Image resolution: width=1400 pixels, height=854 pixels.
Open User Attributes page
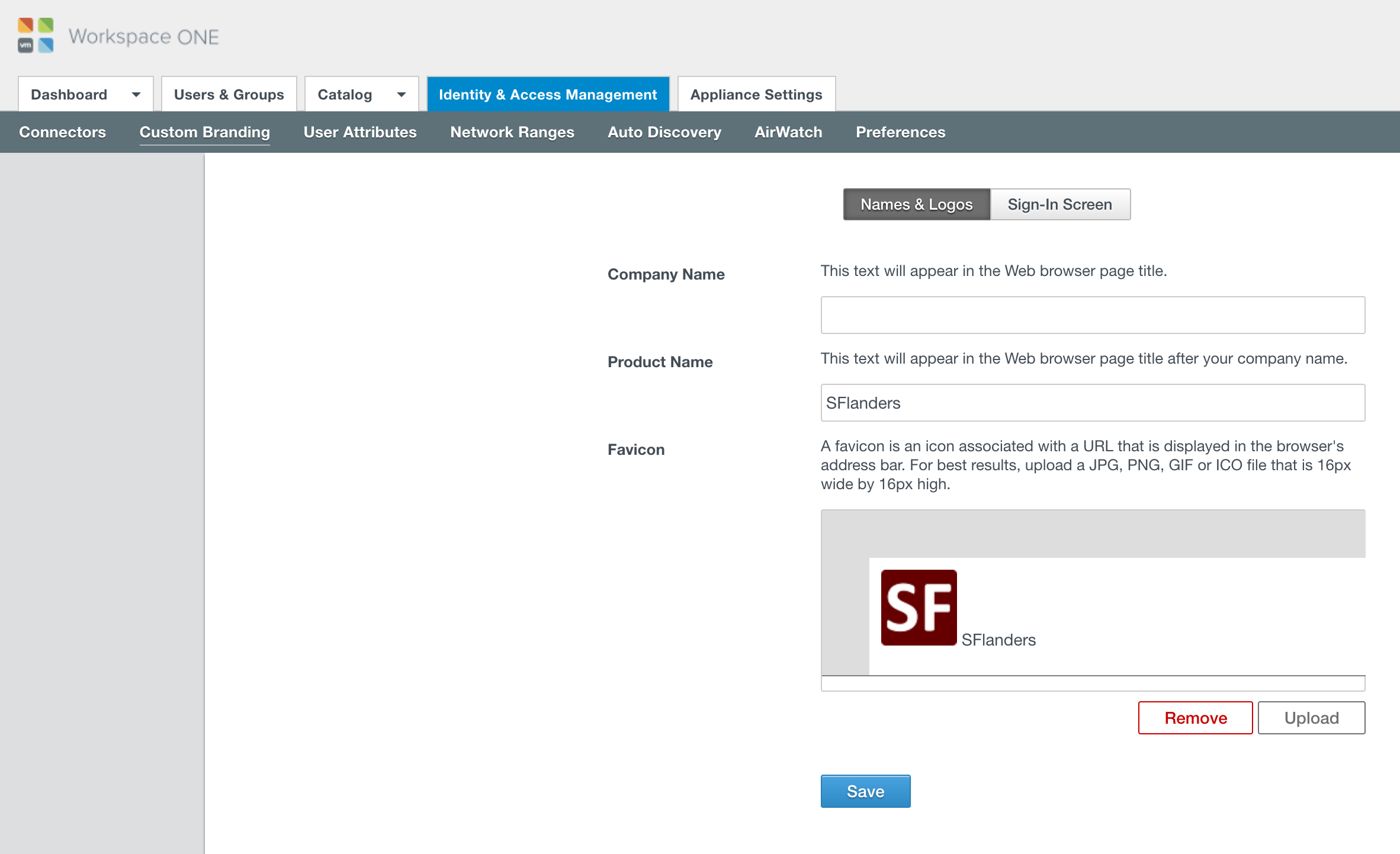(x=359, y=132)
